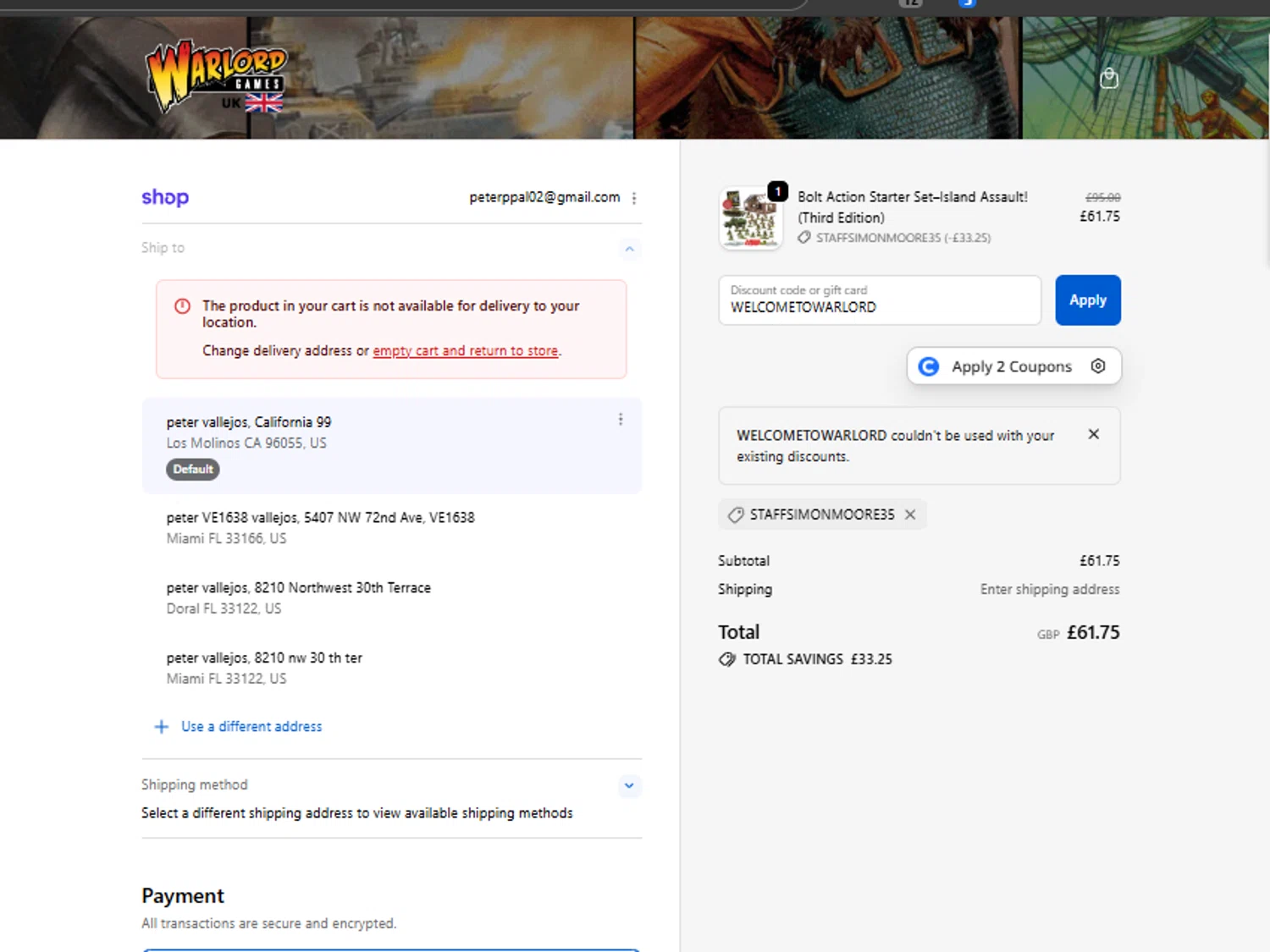Click the Enter shipping address text

(1050, 589)
